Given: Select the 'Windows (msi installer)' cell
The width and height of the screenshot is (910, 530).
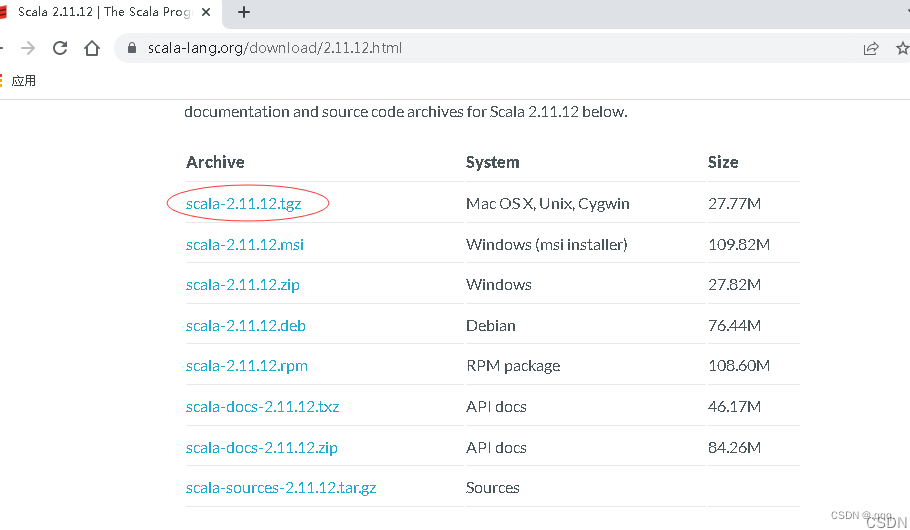Looking at the screenshot, I should pos(547,244).
